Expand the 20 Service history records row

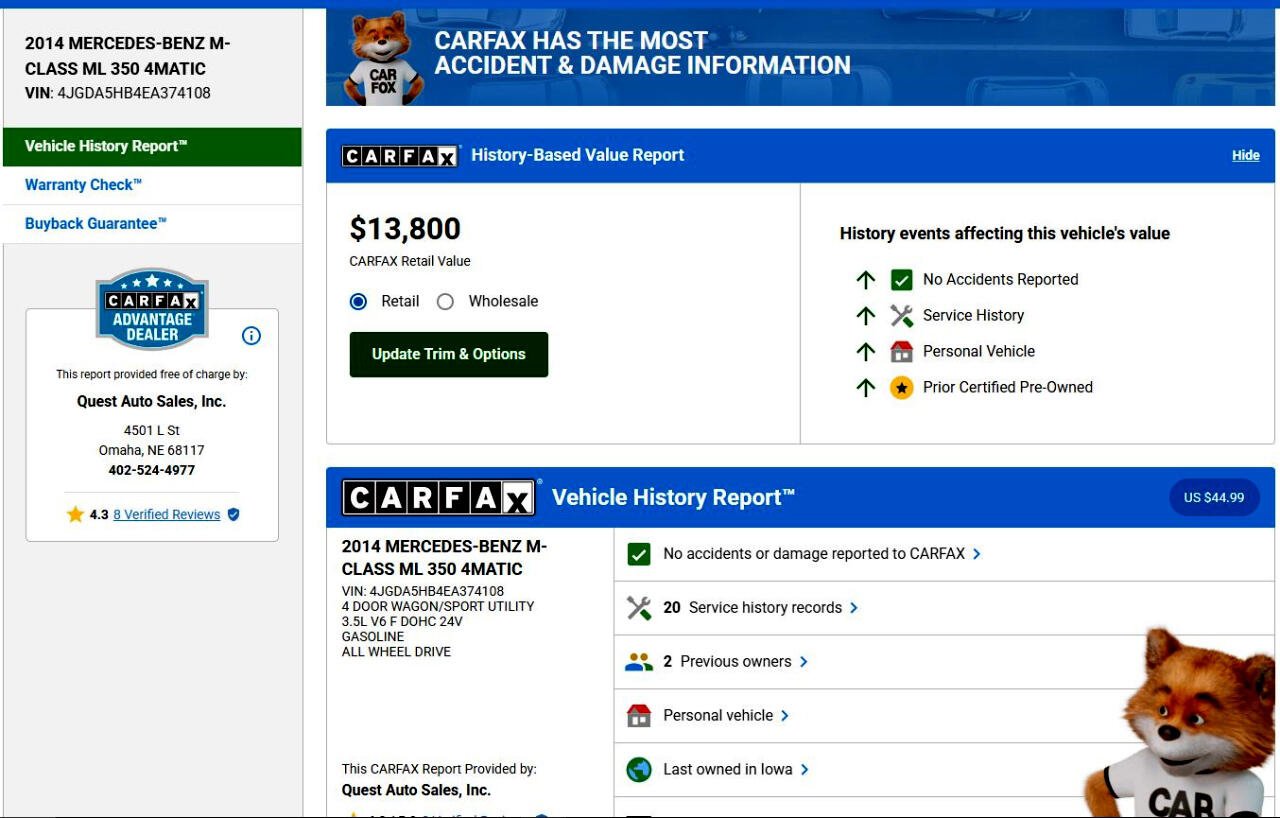pos(853,608)
